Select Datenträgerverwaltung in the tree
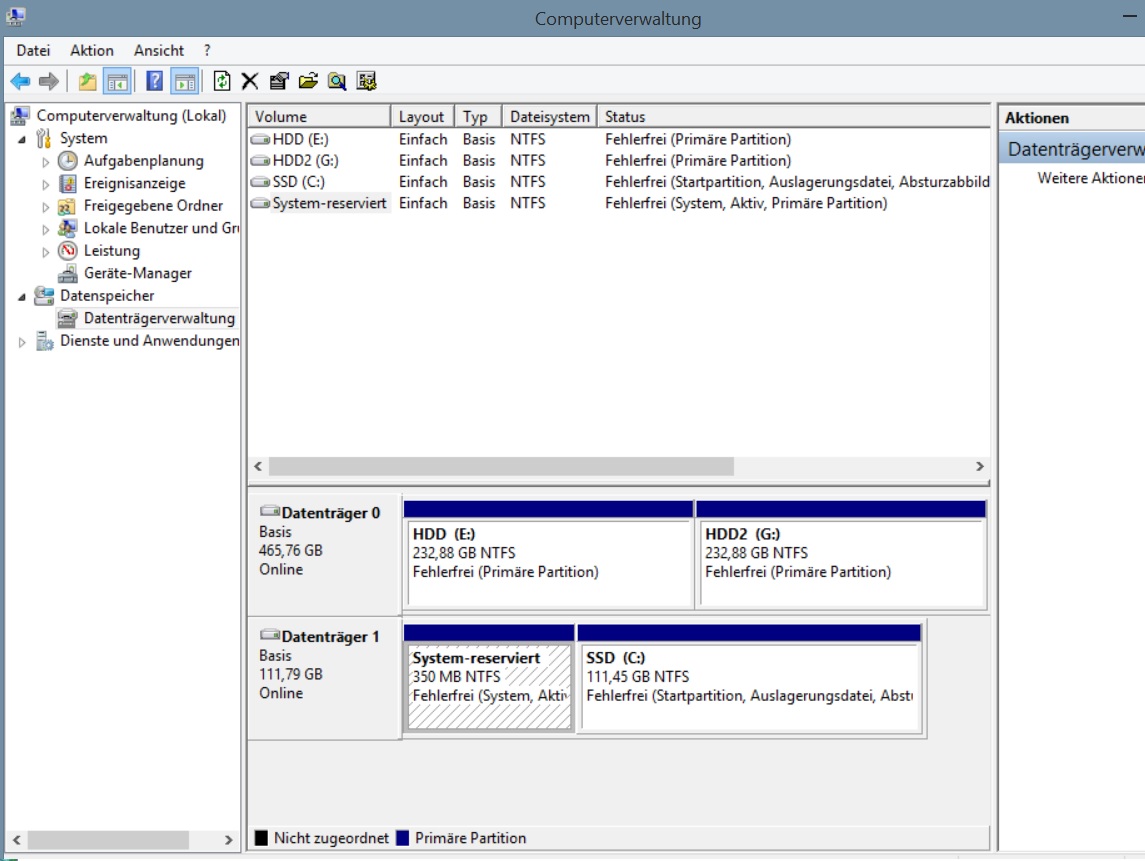The width and height of the screenshot is (1145, 861). [x=159, y=318]
